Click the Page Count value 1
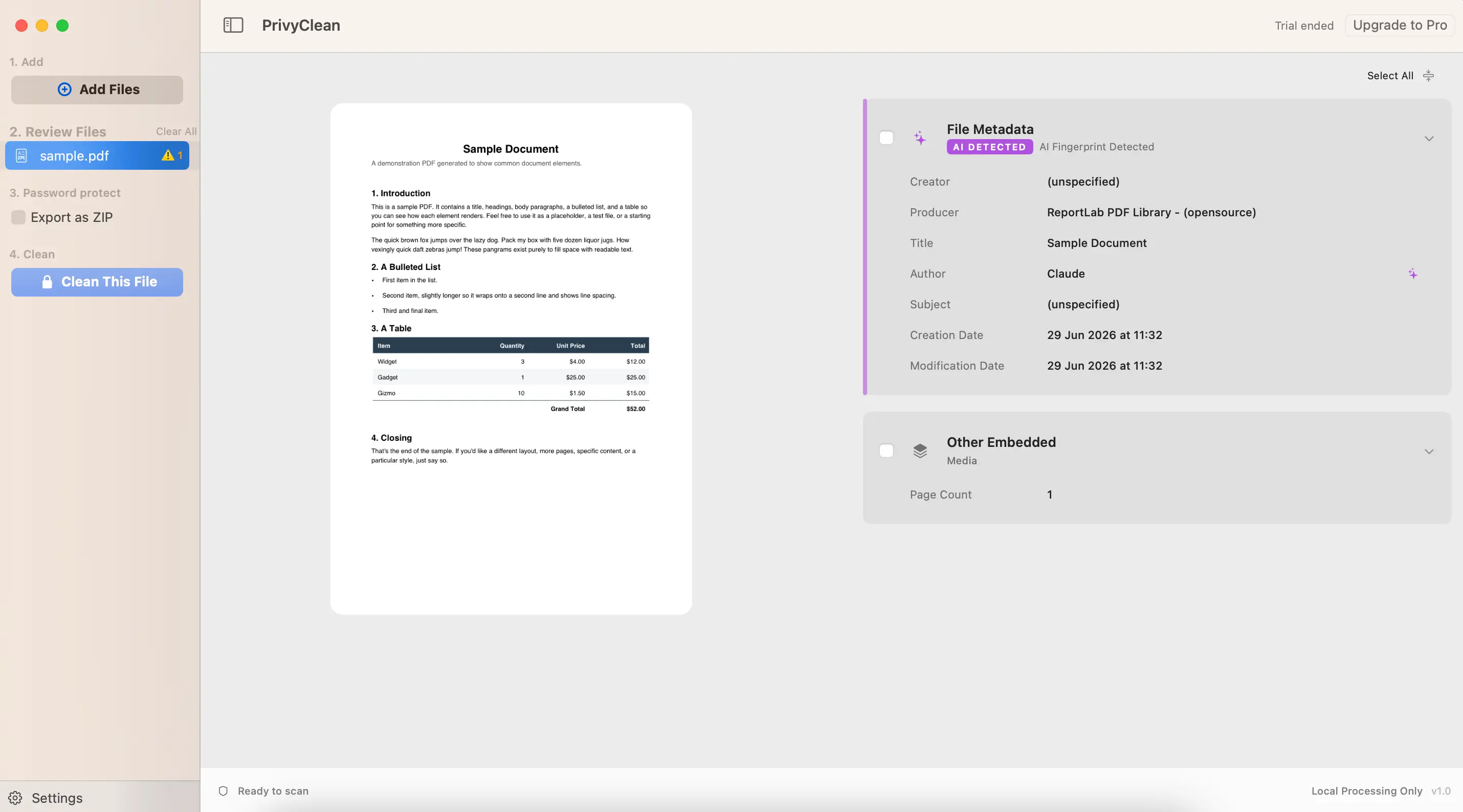1463x812 pixels. (1050, 494)
